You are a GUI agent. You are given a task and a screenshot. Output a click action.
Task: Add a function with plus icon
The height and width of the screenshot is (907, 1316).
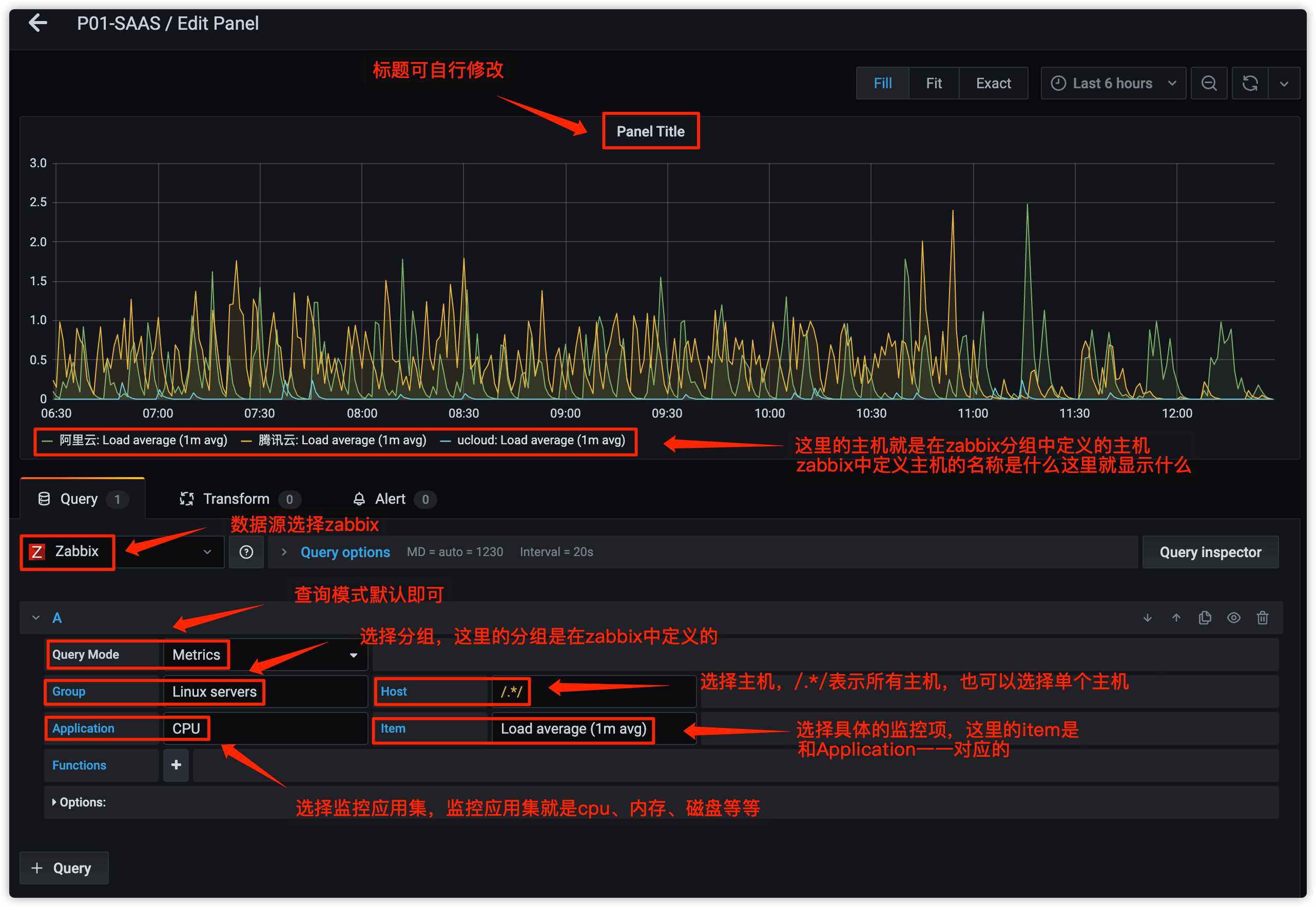(176, 765)
